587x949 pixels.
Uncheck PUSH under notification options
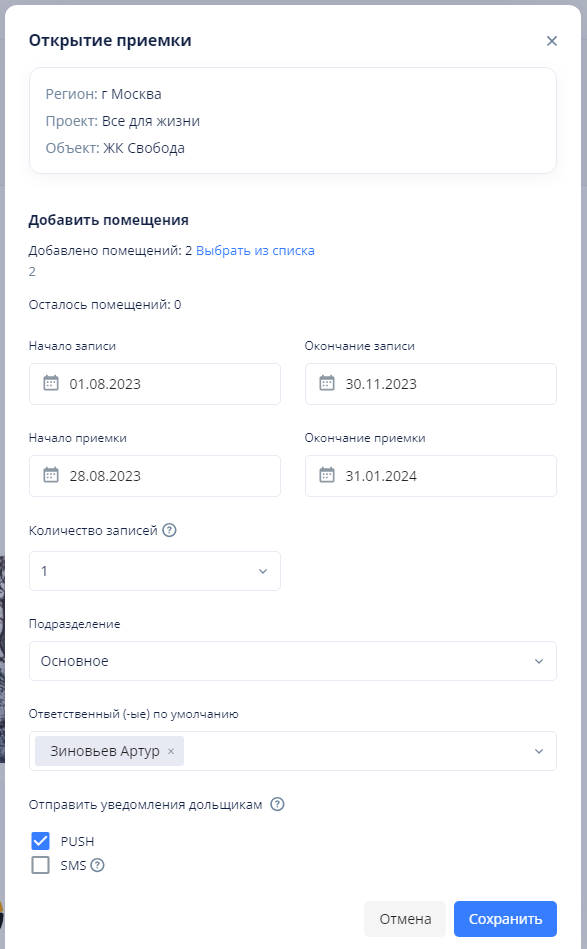pos(40,841)
